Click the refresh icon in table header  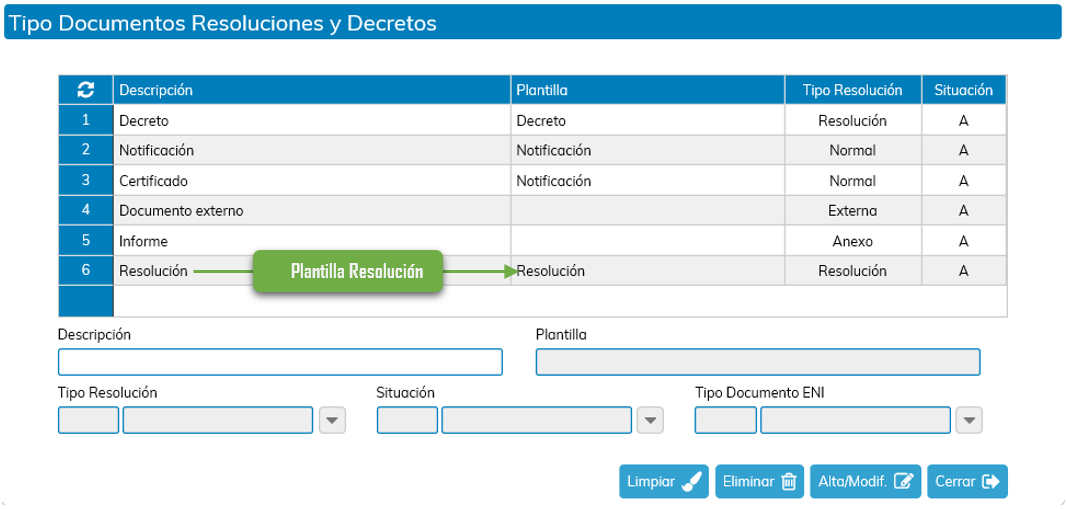[86, 90]
